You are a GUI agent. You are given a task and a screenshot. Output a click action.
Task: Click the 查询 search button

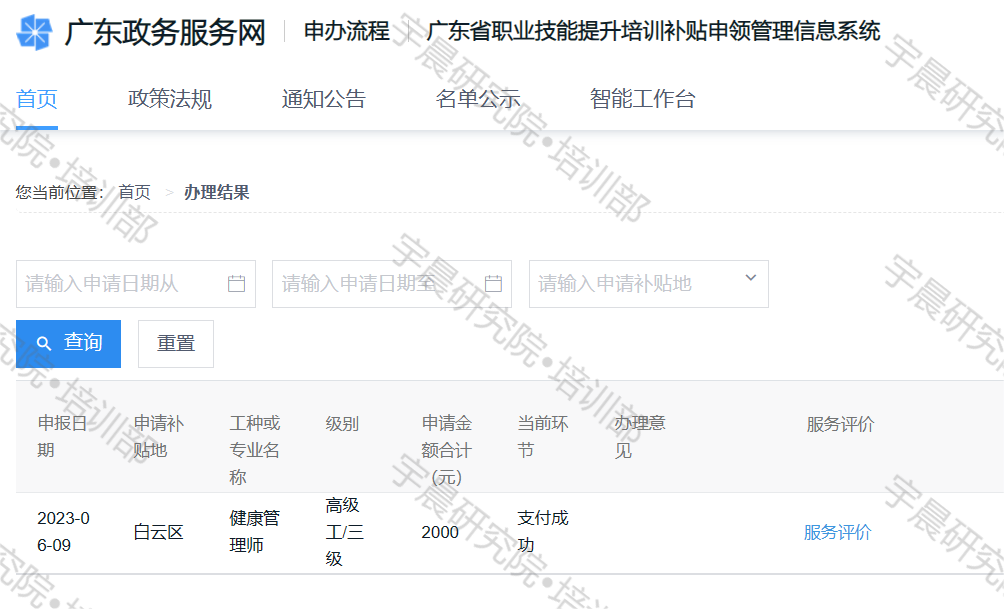pos(69,342)
